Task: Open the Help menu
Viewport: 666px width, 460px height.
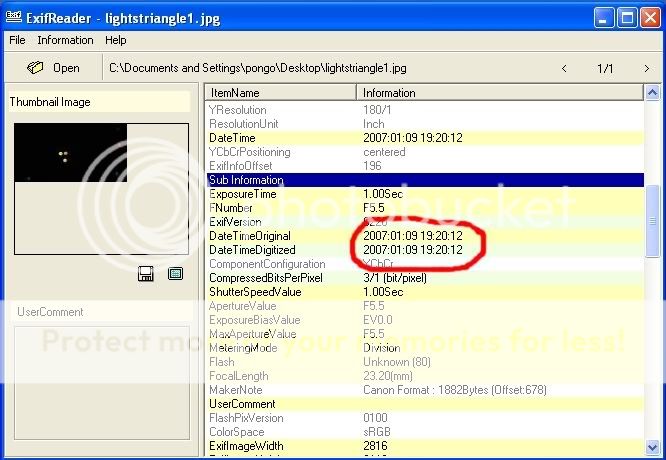Action: click(x=116, y=40)
